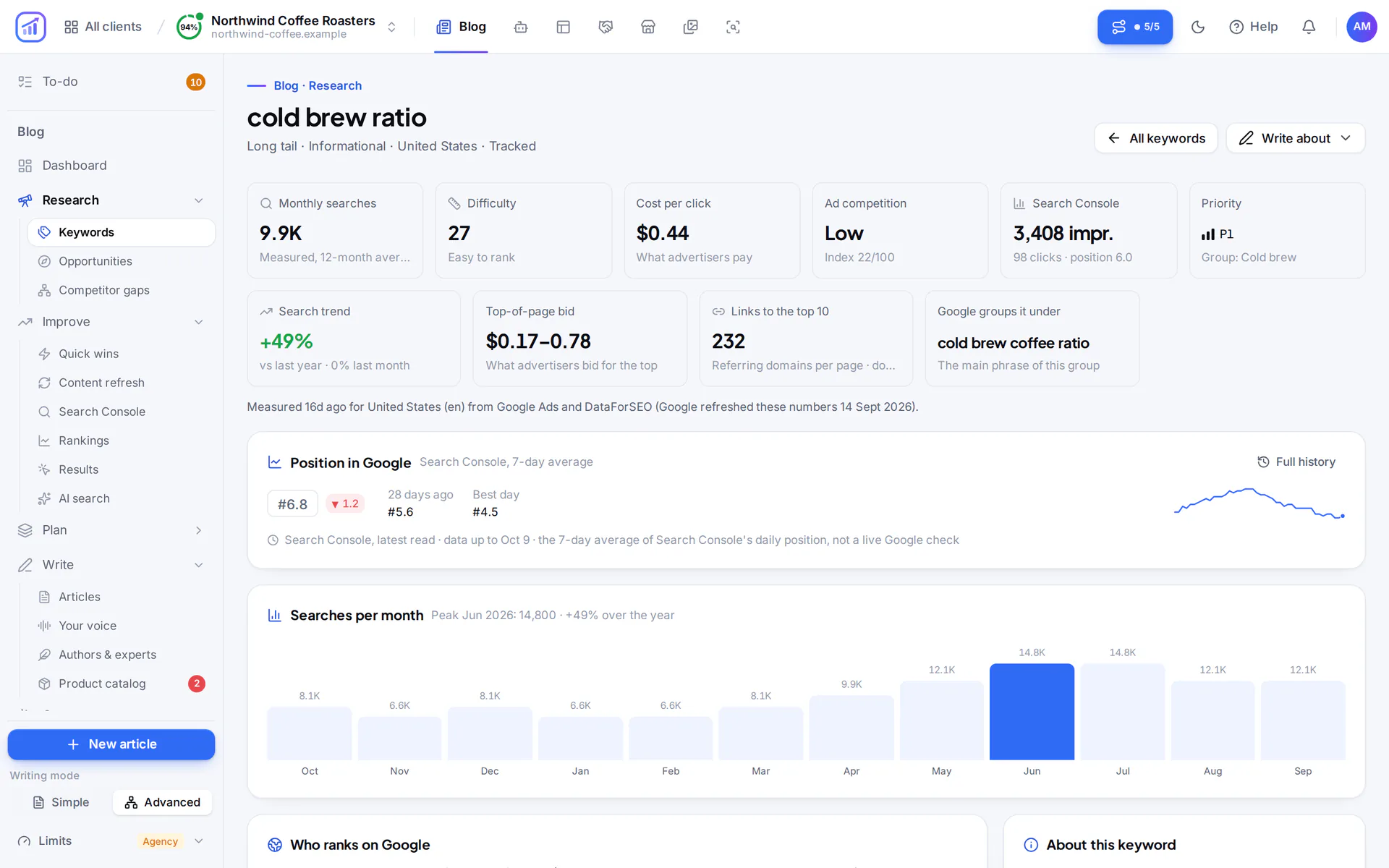Select the May bar in Searches chart

(x=941, y=720)
